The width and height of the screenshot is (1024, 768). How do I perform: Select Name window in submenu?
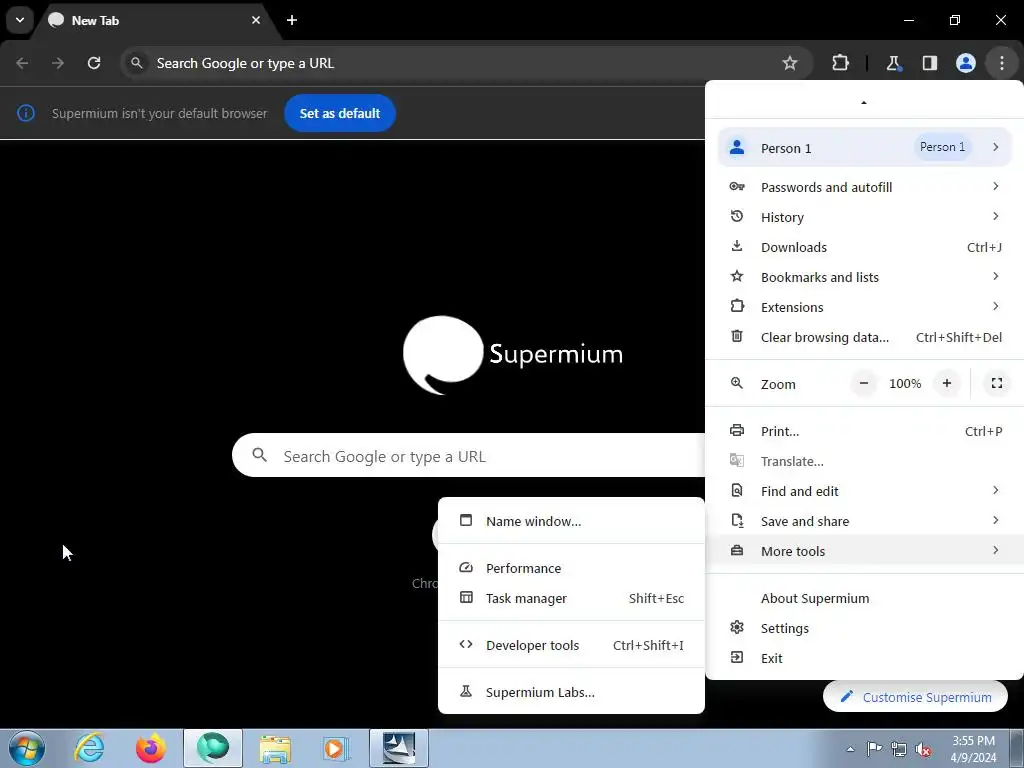click(571, 521)
